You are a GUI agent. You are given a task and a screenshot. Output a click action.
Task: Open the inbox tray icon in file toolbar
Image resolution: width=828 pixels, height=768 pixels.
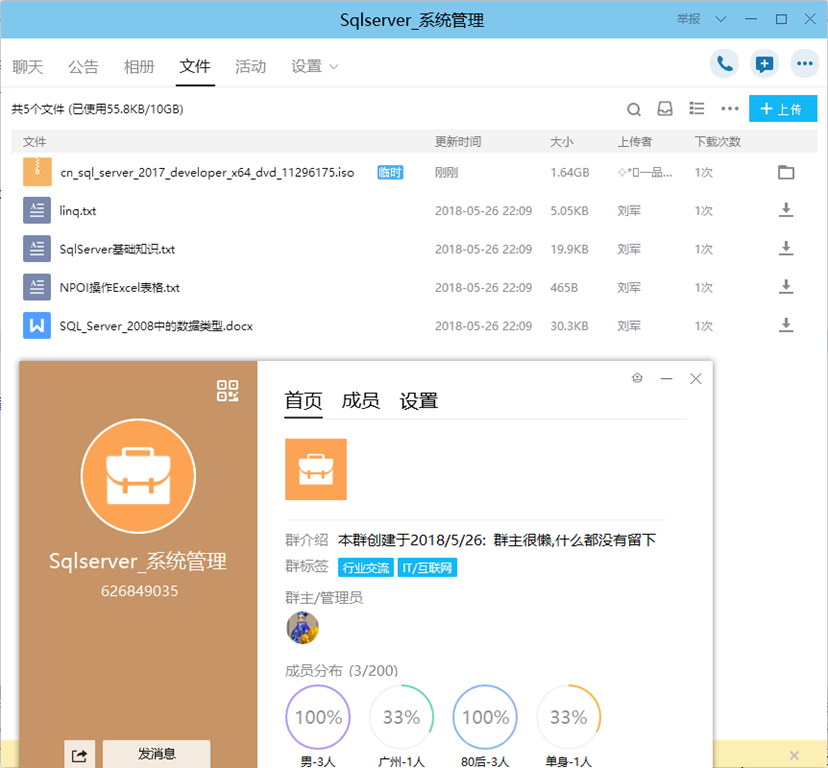click(665, 109)
